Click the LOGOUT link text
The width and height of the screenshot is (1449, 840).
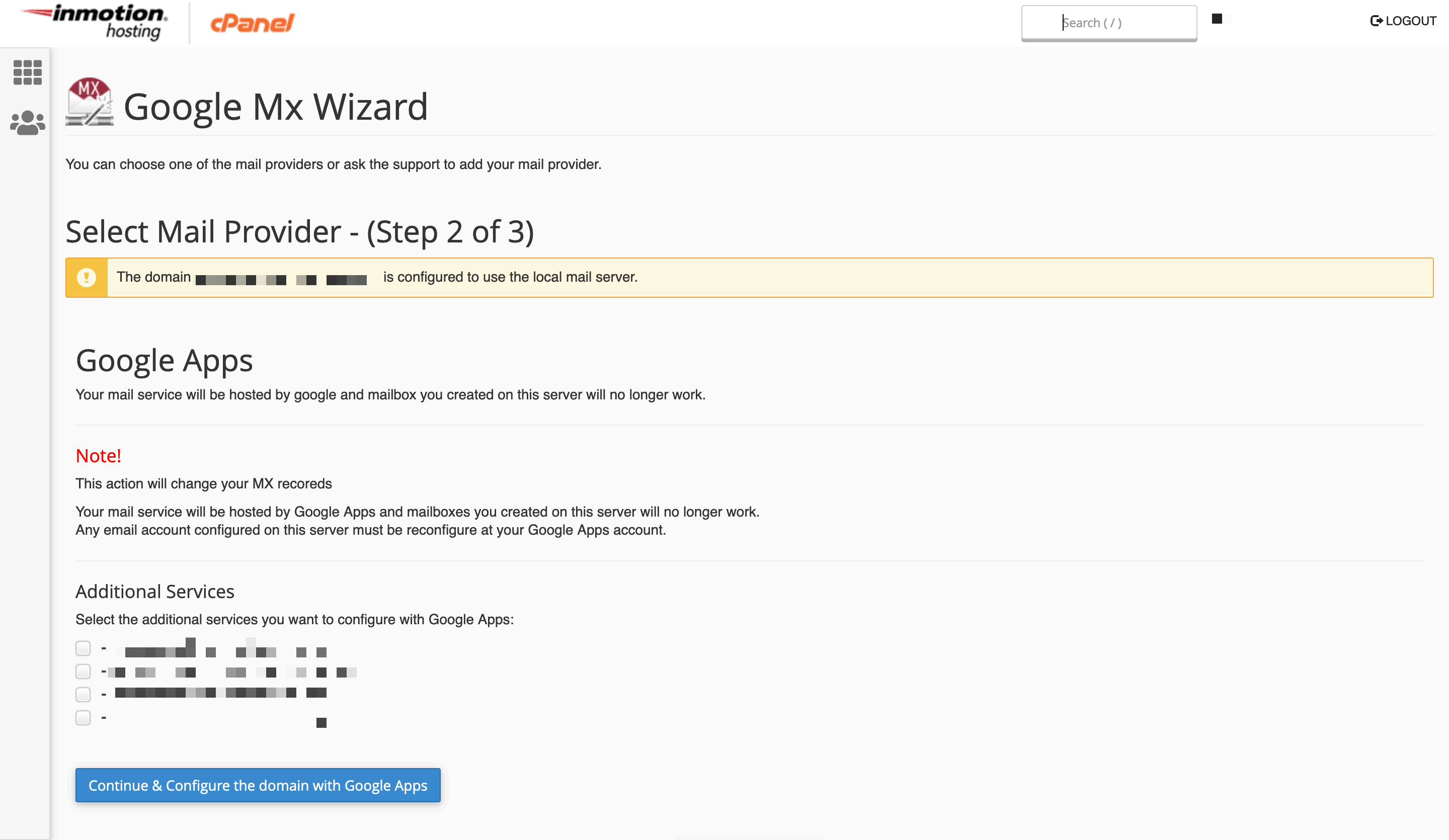tap(1411, 21)
